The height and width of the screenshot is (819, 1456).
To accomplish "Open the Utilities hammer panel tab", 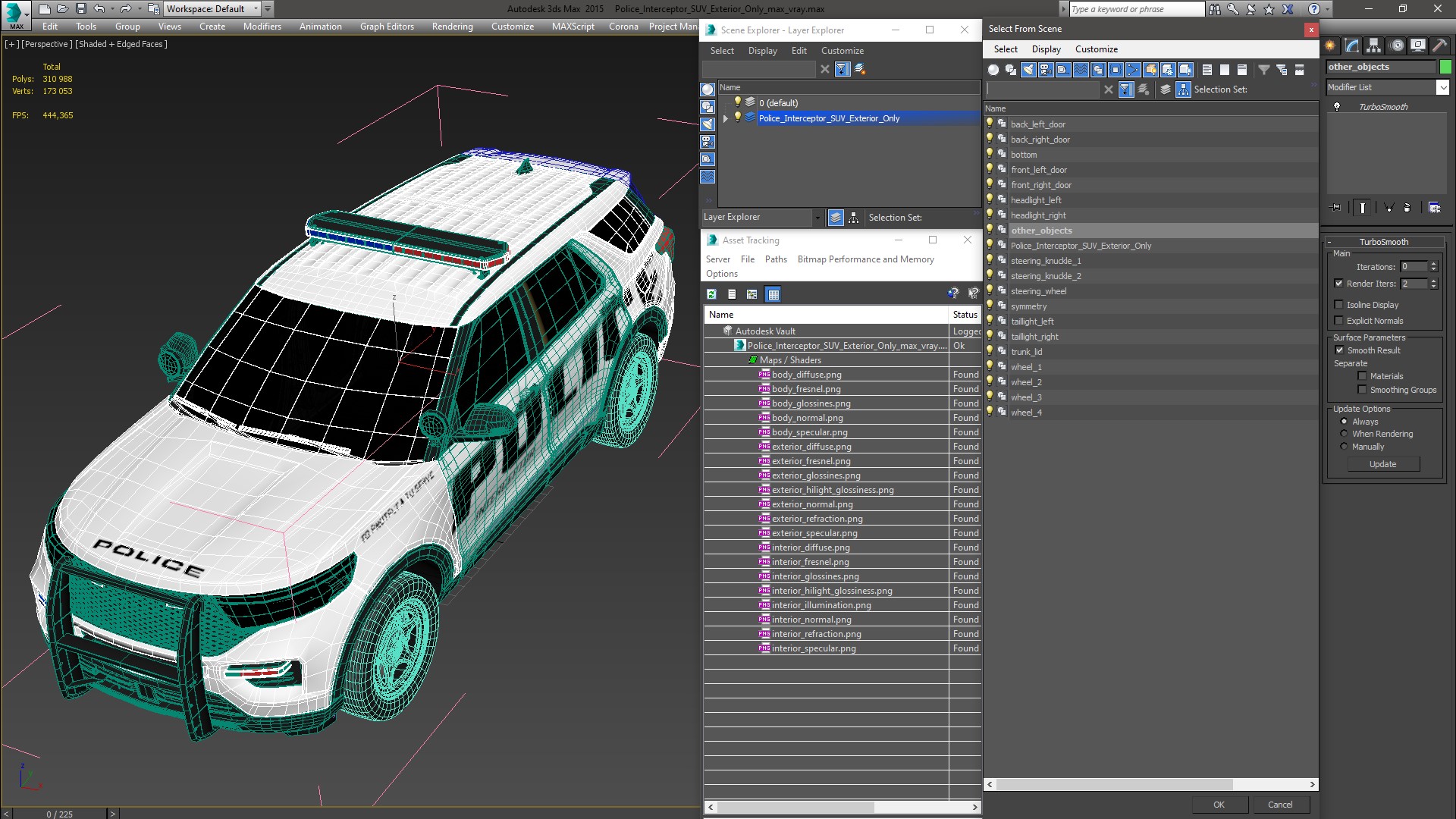I will pyautogui.click(x=1439, y=45).
